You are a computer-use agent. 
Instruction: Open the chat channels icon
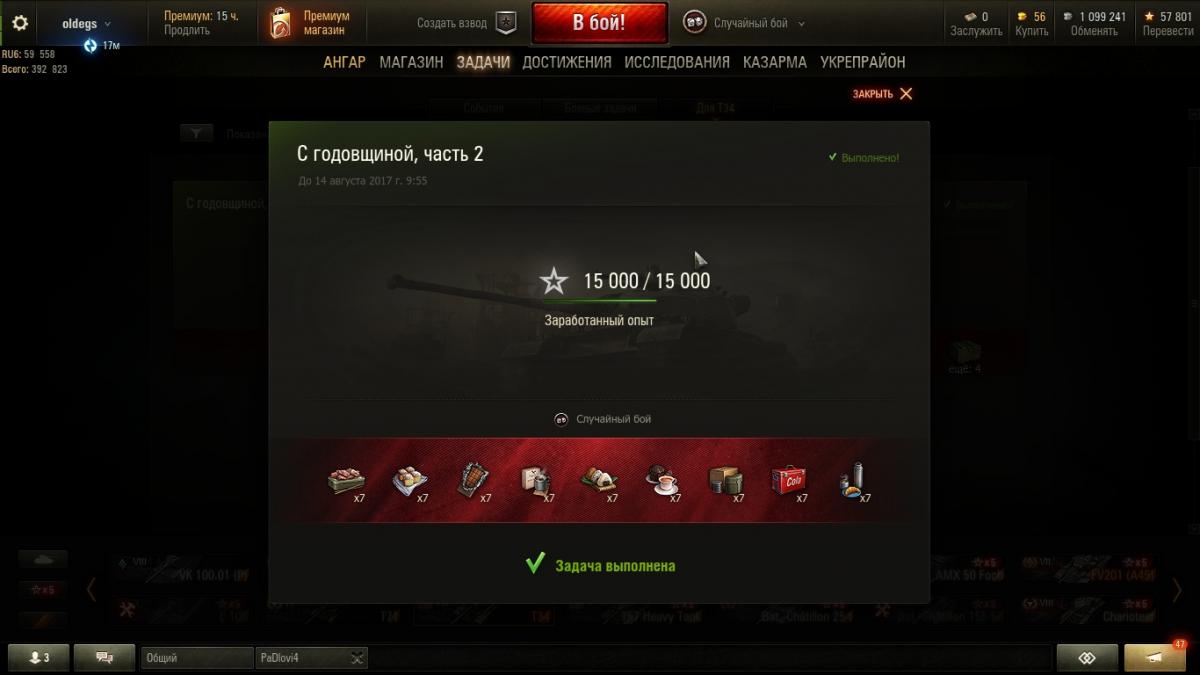click(x=104, y=657)
